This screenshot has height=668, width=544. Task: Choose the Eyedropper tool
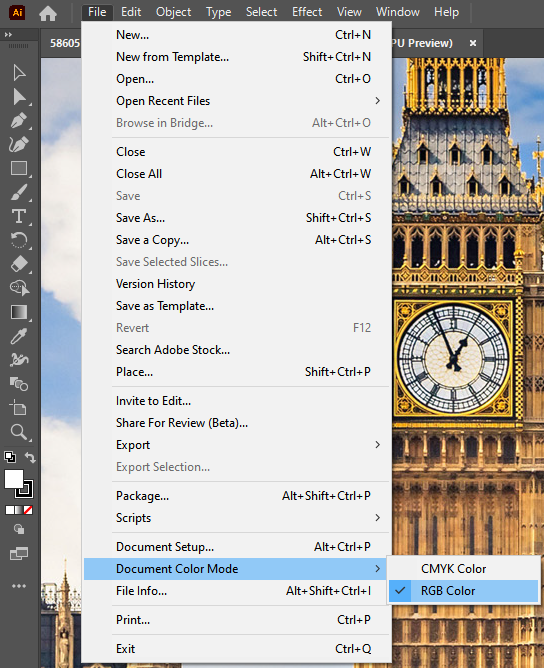tap(19, 337)
